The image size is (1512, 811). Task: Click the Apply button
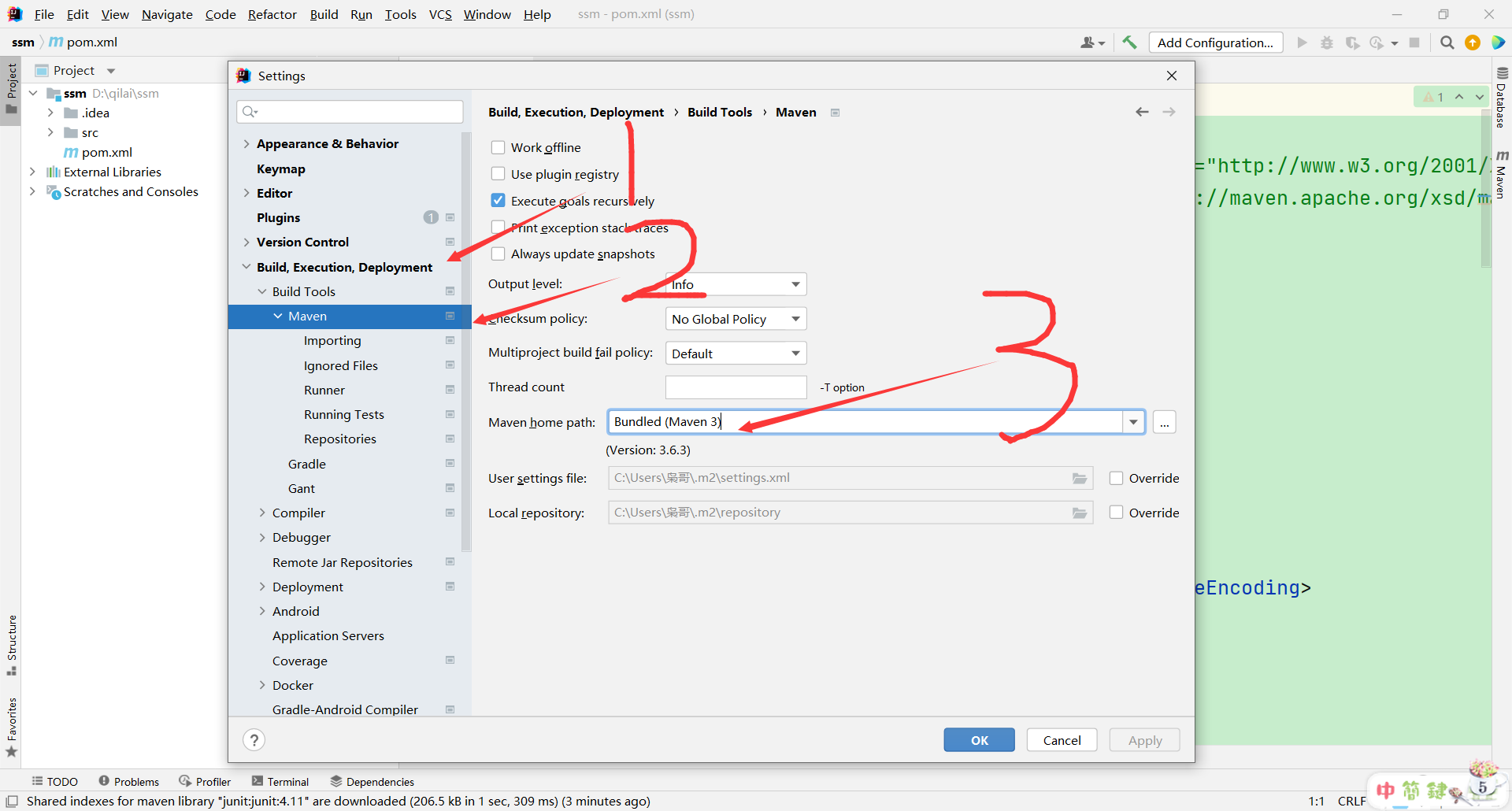1143,739
